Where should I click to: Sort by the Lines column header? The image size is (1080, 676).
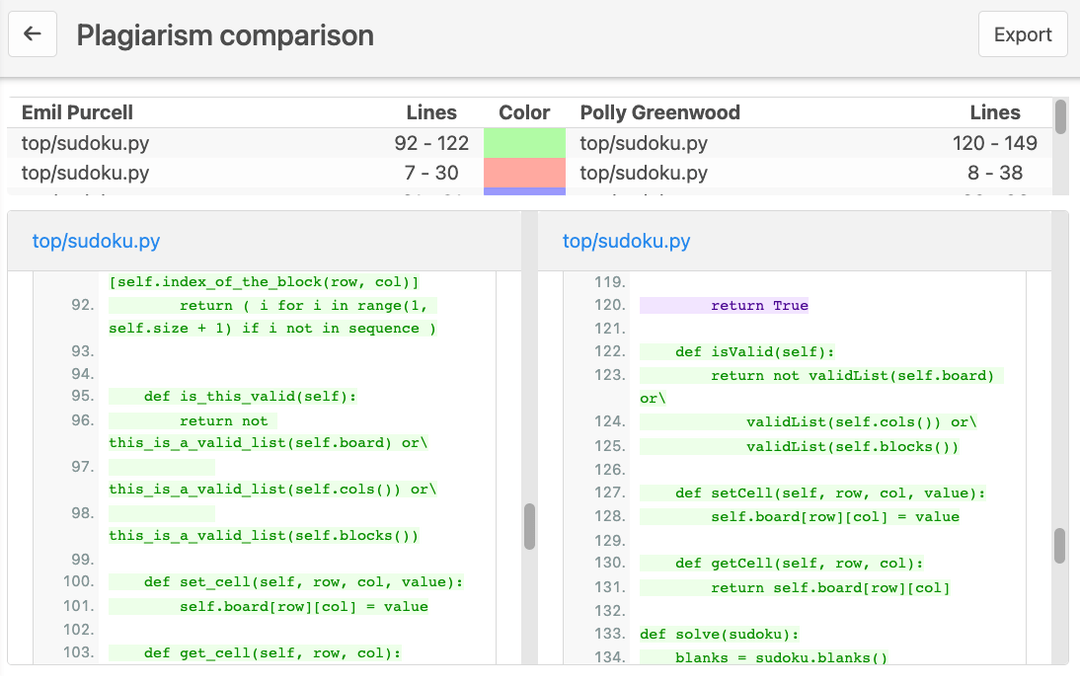pyautogui.click(x=432, y=112)
